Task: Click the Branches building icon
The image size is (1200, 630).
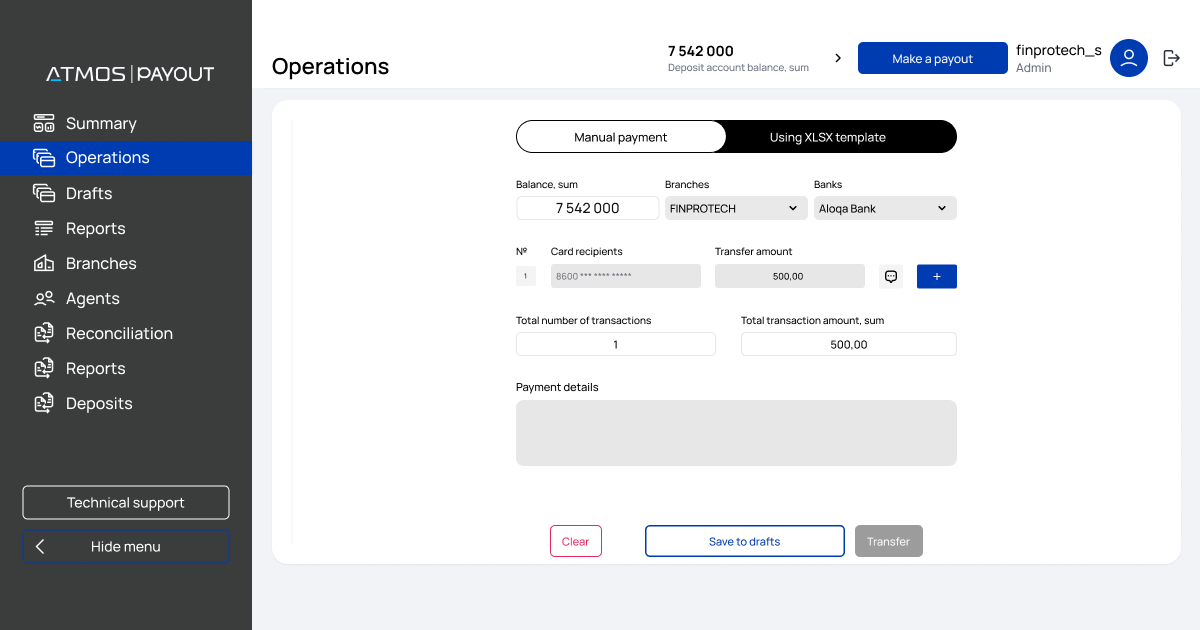Action: (43, 263)
